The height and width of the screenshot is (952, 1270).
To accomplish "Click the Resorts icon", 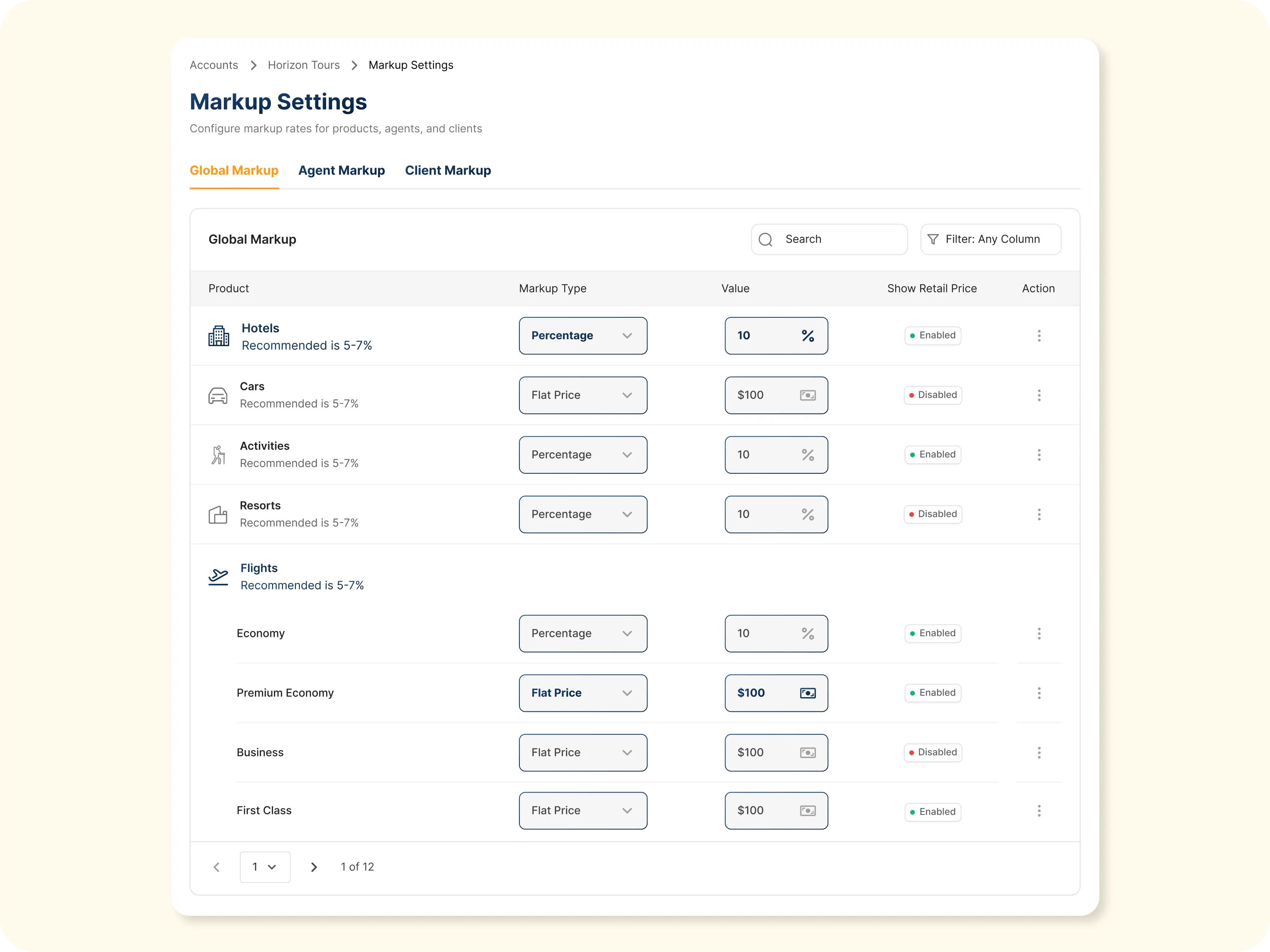I will coord(217,515).
